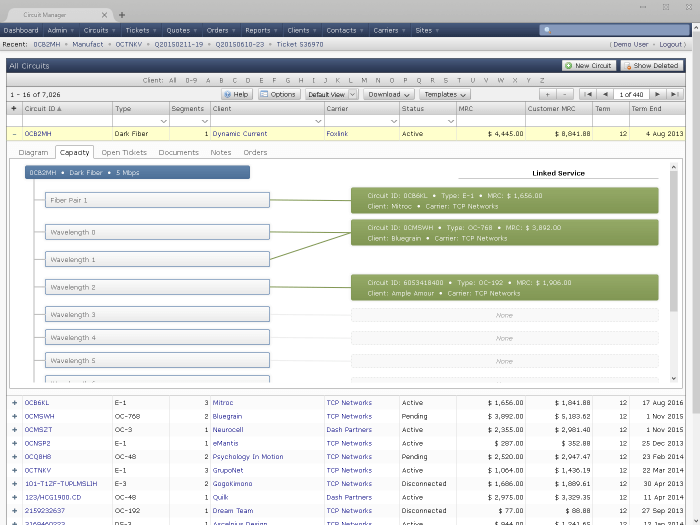Expand all rows using header plus icon

[14, 108]
